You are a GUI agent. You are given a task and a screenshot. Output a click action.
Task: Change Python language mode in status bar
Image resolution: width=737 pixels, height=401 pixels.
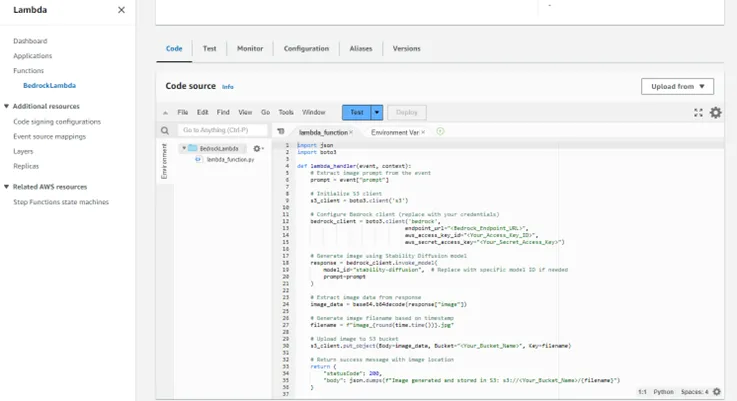click(x=663, y=392)
